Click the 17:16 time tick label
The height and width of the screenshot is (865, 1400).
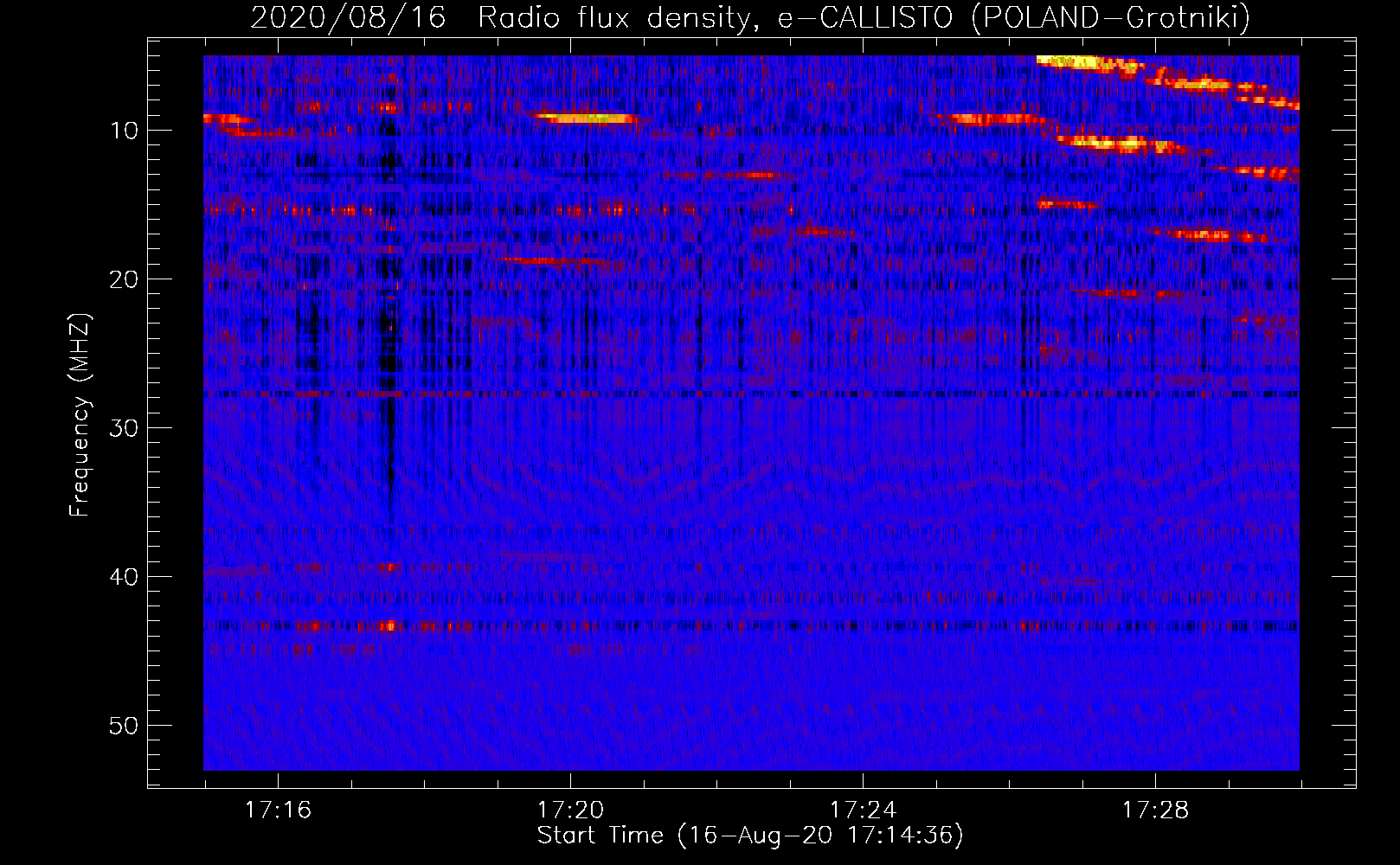[x=278, y=811]
